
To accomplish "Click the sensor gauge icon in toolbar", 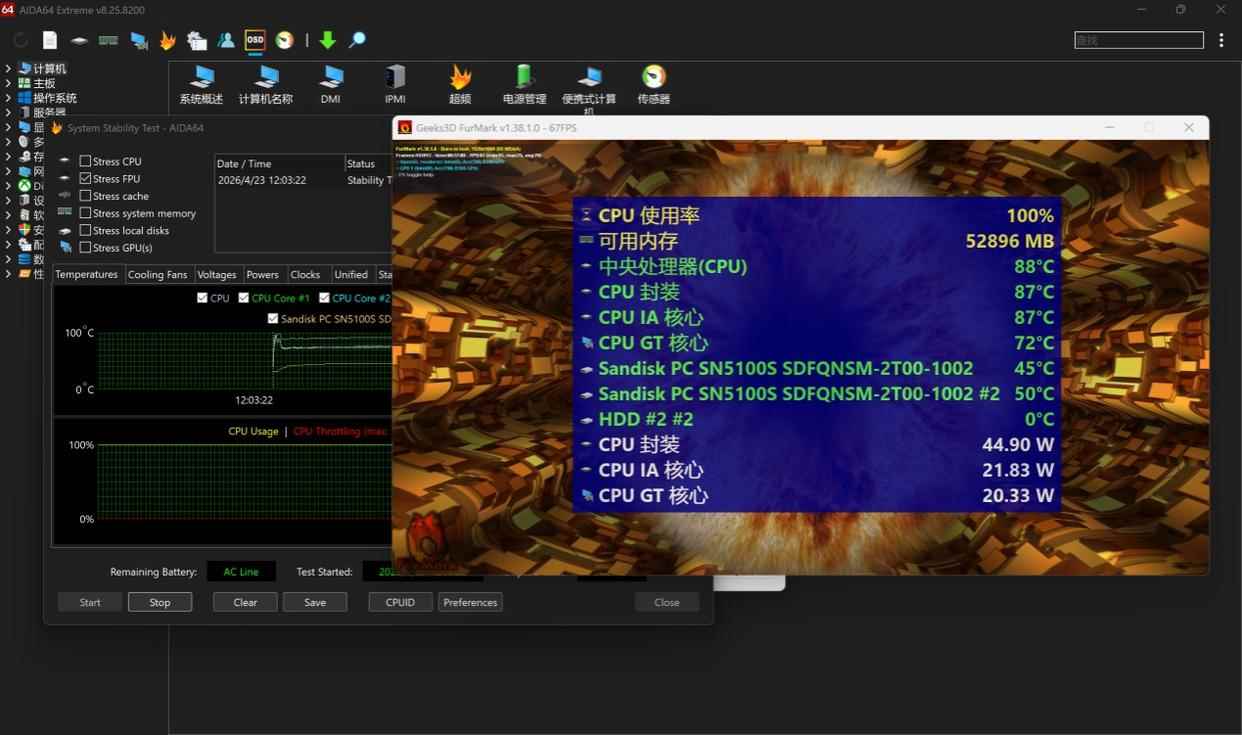I will pyautogui.click(x=285, y=41).
